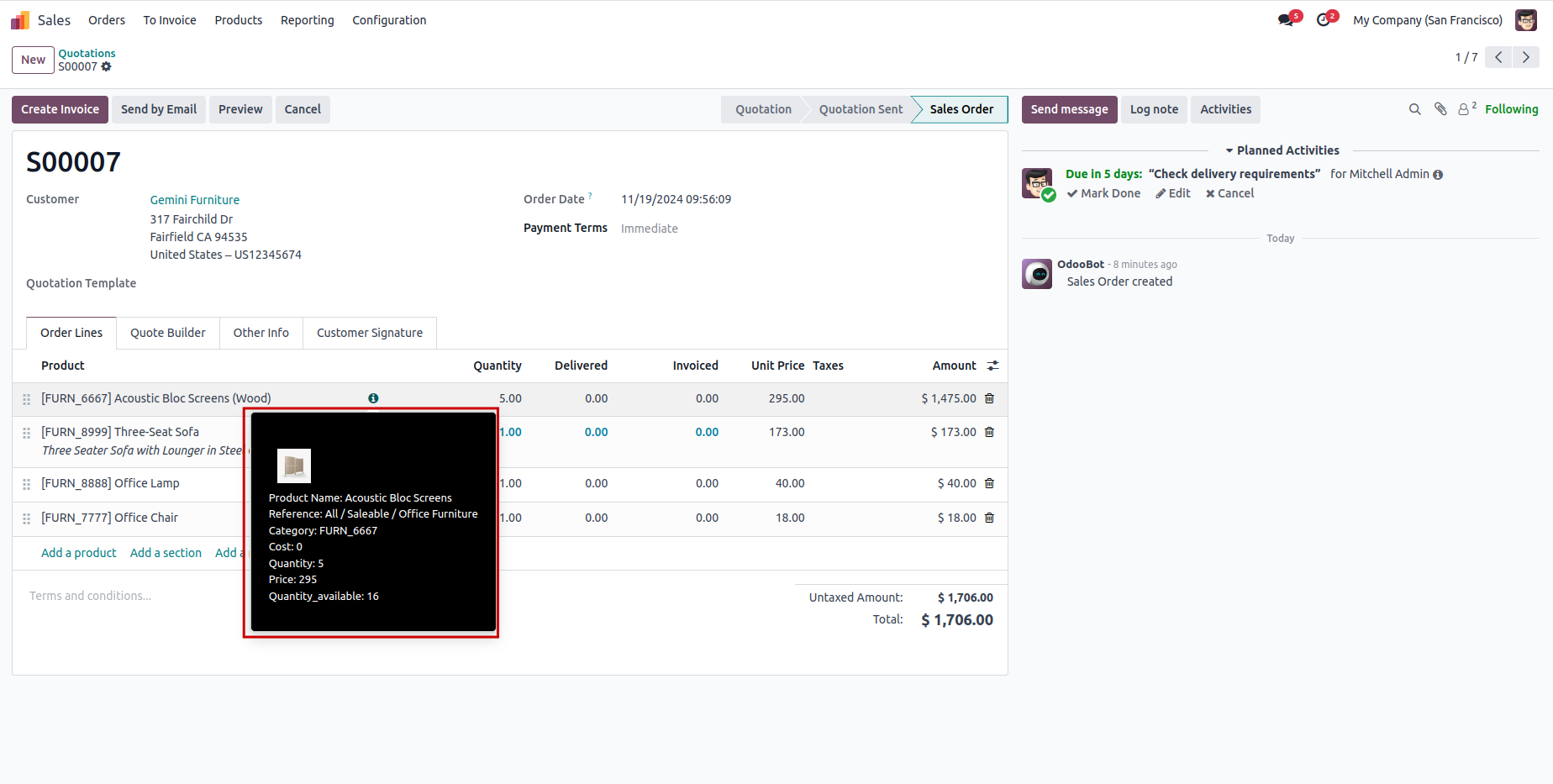The height and width of the screenshot is (784, 1553).
Task: Click the Unit Price 173.00 cell
Action: pyautogui.click(x=787, y=432)
